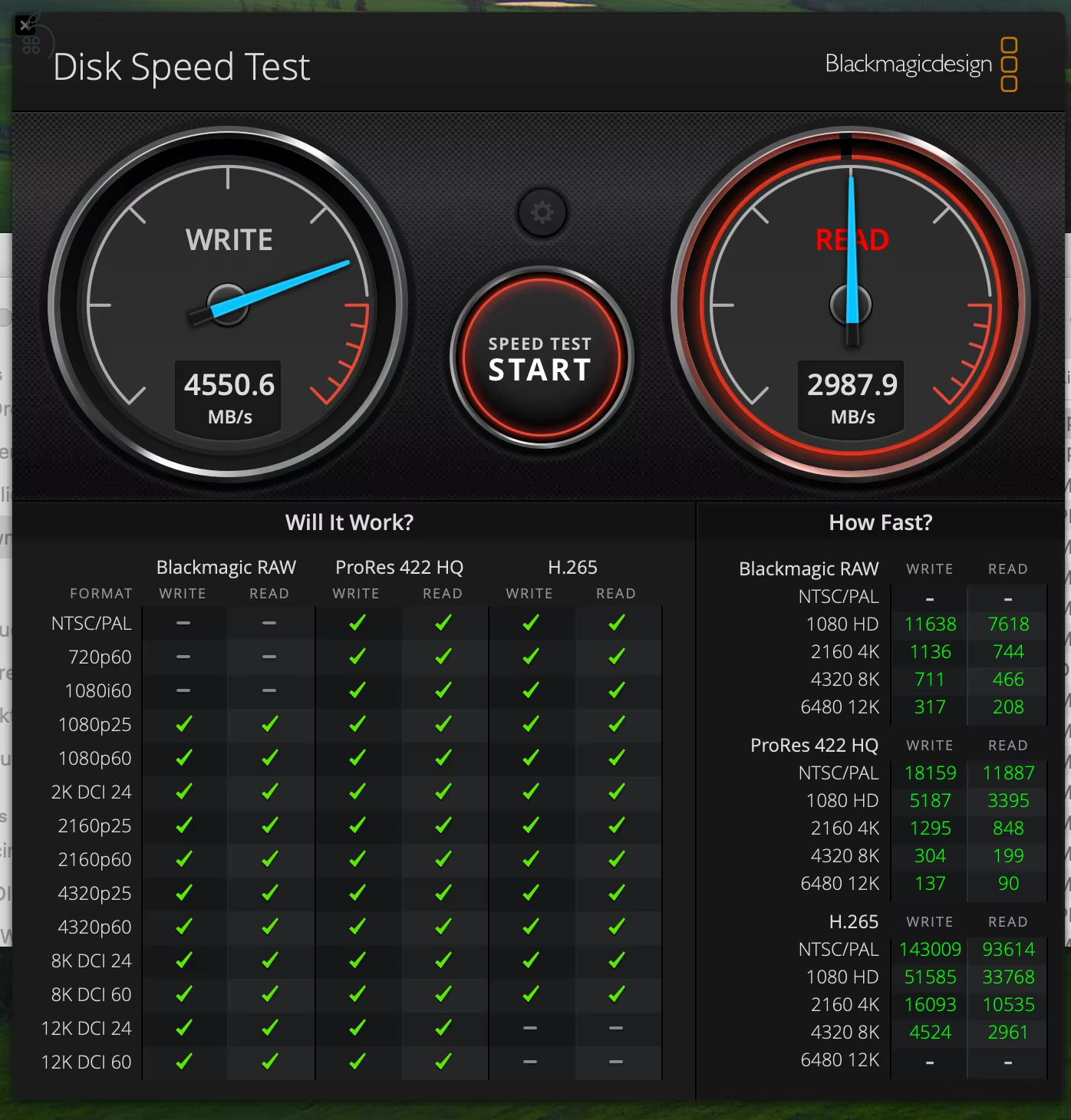Image resolution: width=1071 pixels, height=1120 pixels.
Task: Select ProRes 1080 HD read value 3395
Action: coord(1008,801)
